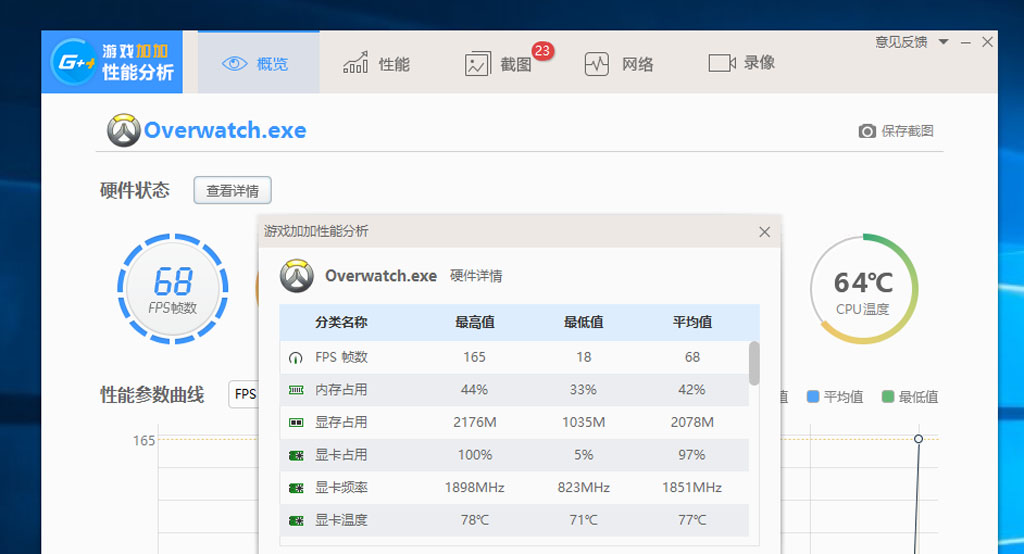Click the eye icon on 概览 tab

point(234,63)
